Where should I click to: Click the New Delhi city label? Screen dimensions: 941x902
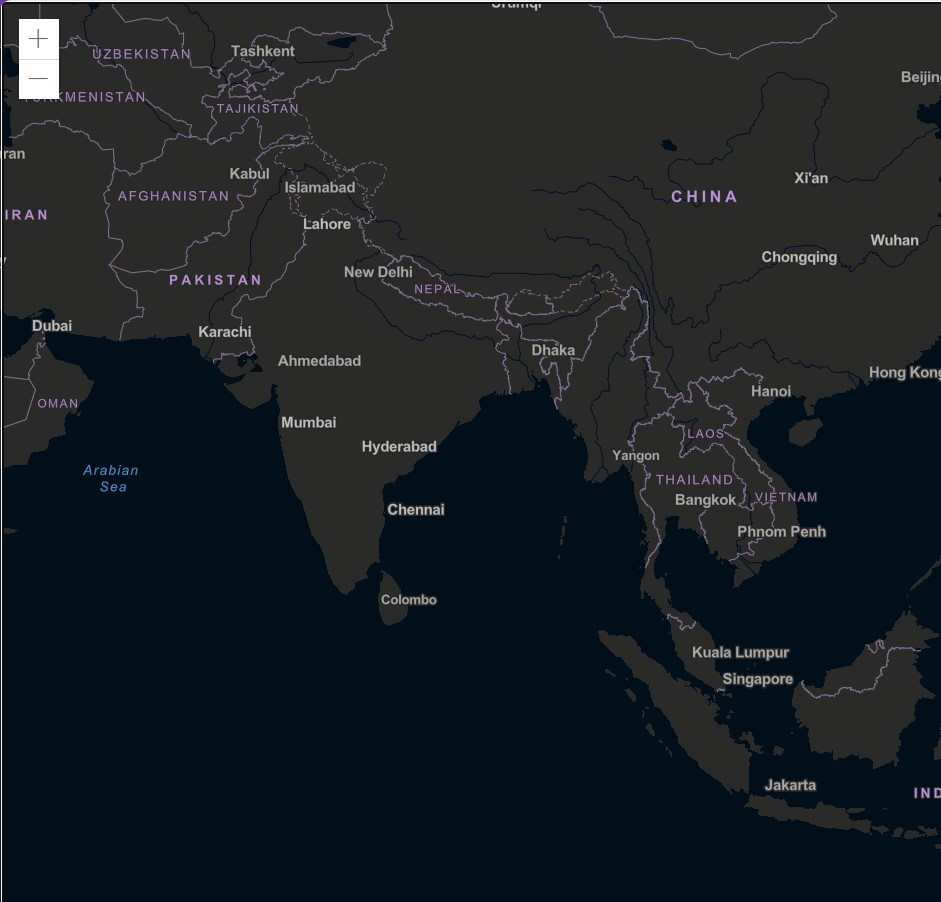tap(378, 272)
